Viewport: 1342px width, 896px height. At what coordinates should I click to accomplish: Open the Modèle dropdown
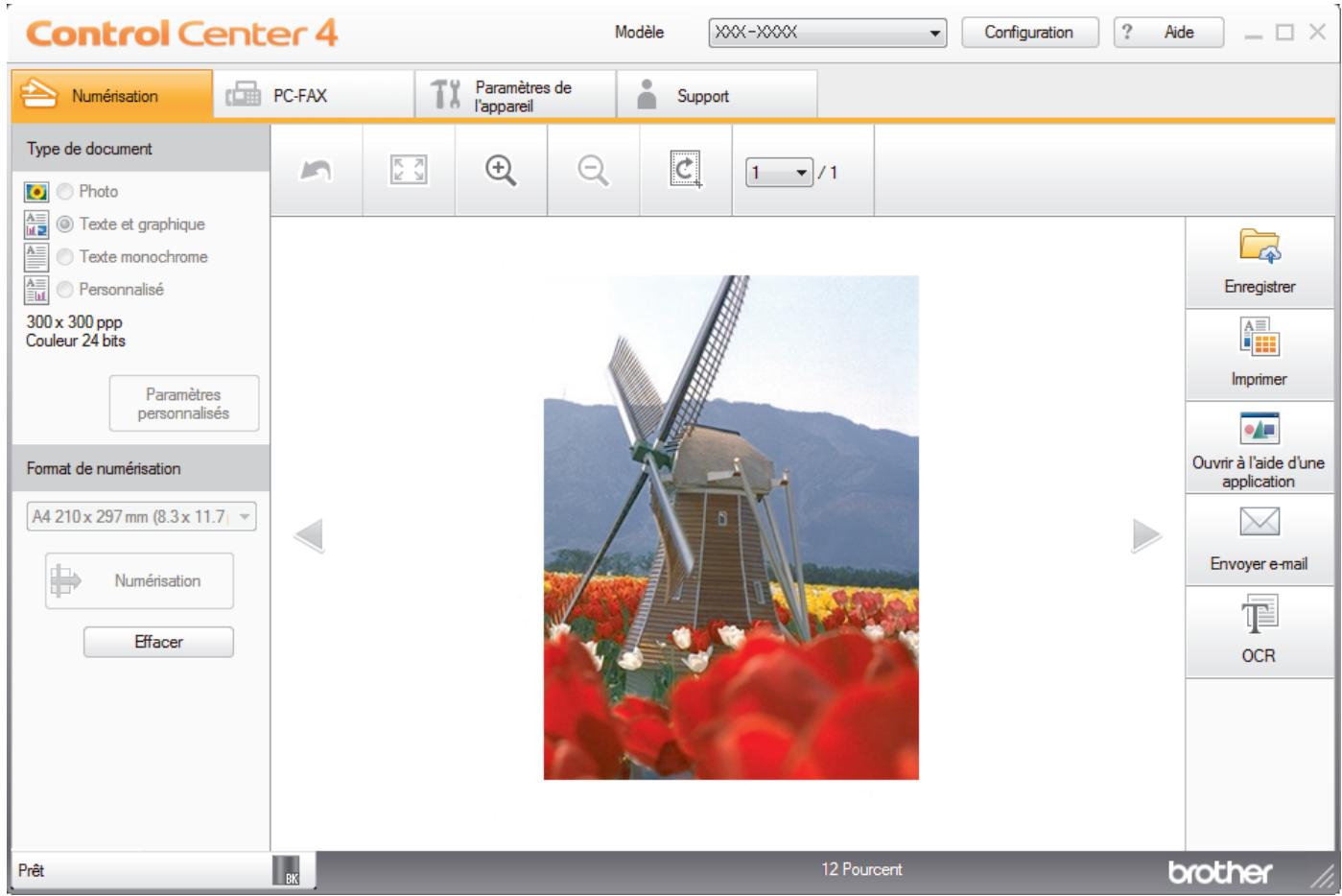coord(828,32)
